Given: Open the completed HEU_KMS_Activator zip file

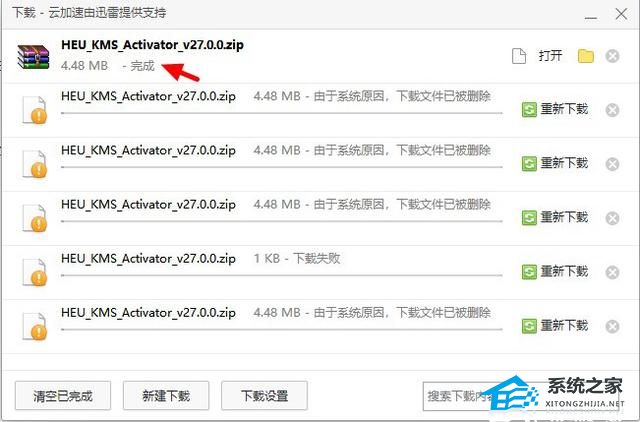Looking at the screenshot, I should coord(550,56).
